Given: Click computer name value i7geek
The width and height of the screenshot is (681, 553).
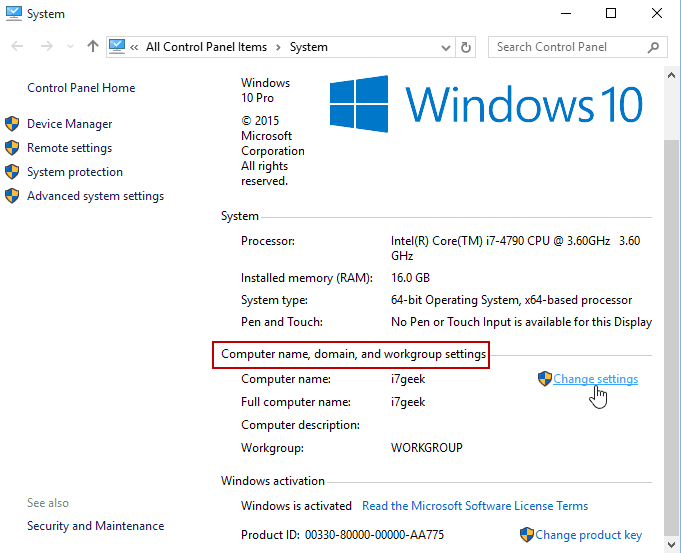Looking at the screenshot, I should click(408, 379).
